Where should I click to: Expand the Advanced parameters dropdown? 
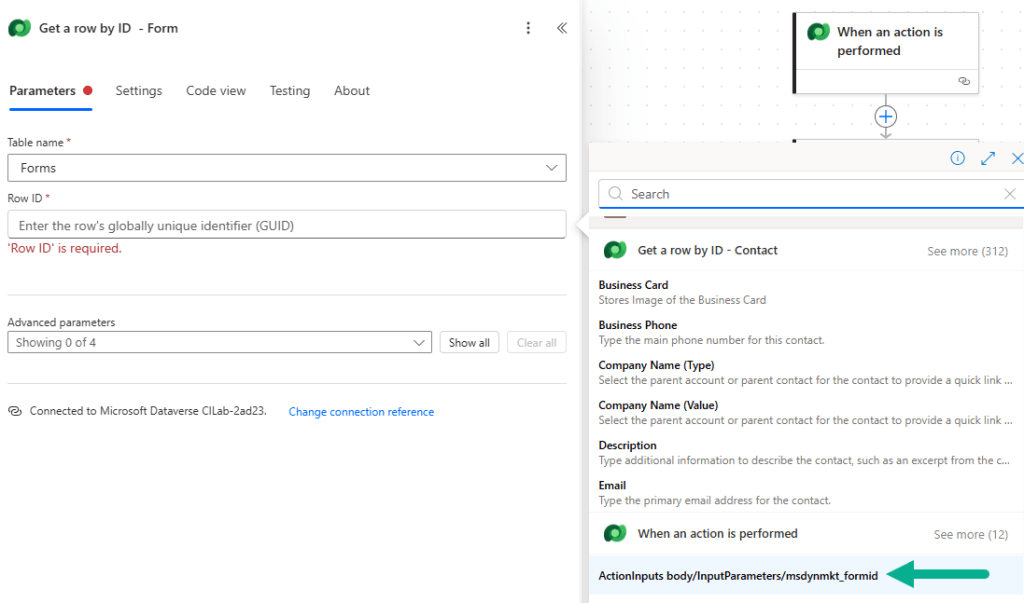[x=219, y=343]
